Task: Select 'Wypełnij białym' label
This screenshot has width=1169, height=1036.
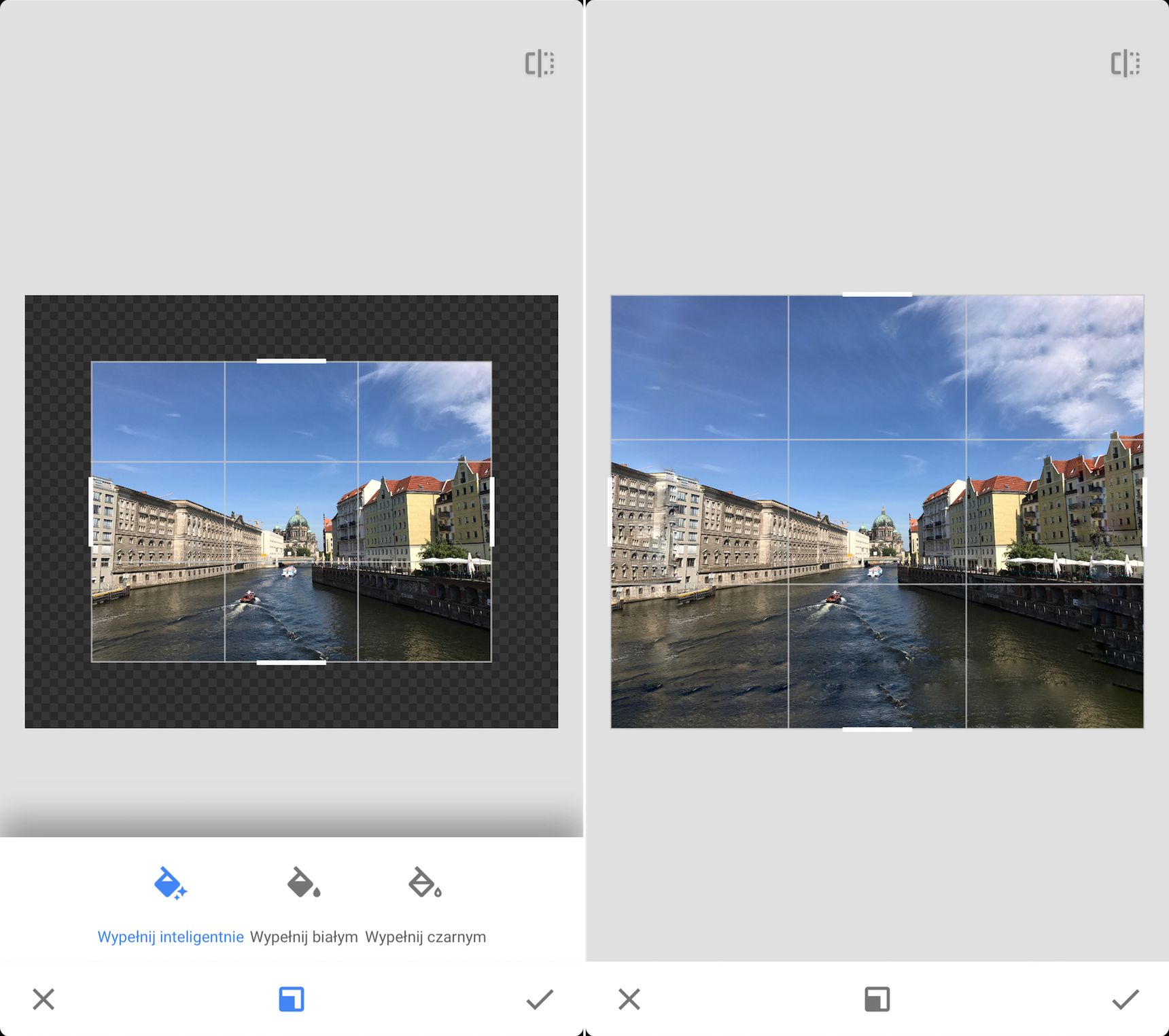Action: [x=304, y=937]
